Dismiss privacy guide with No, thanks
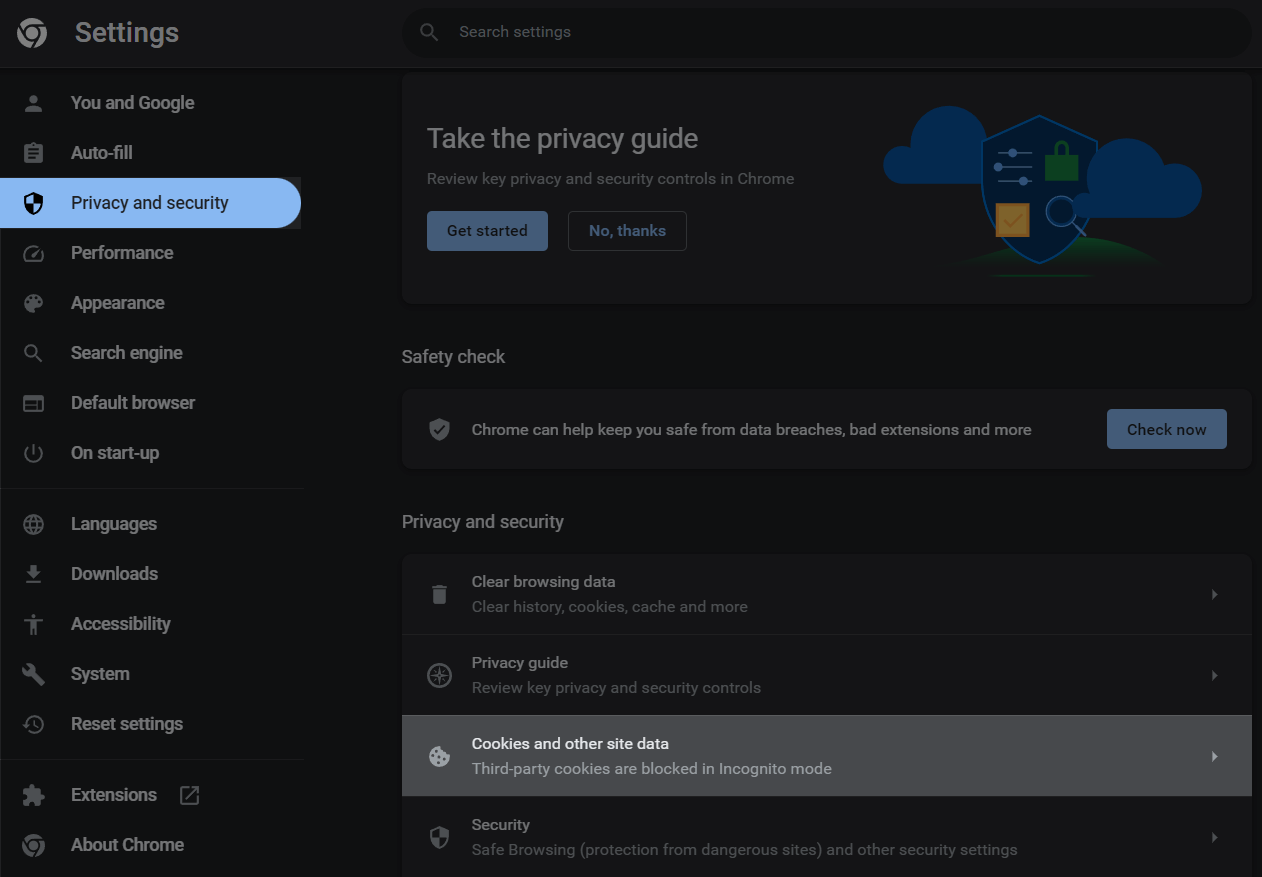This screenshot has width=1262, height=877. pos(627,231)
